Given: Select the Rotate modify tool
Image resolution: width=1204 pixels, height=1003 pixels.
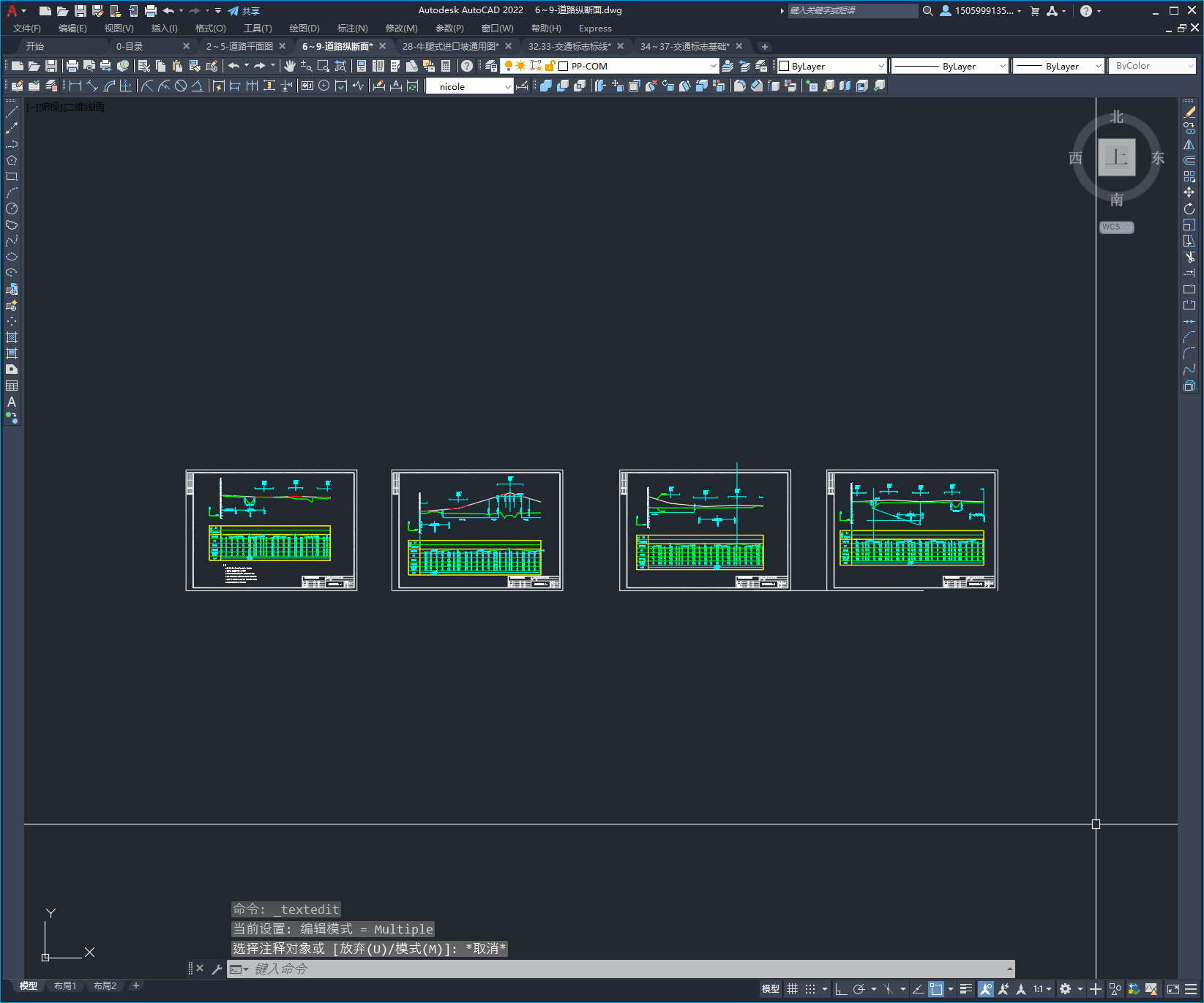Looking at the screenshot, I should coord(1189,209).
